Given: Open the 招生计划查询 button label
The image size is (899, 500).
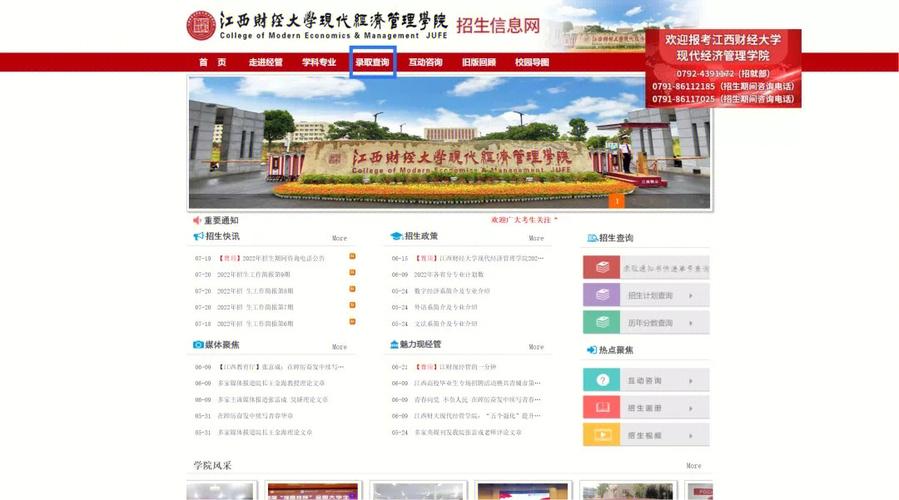Looking at the screenshot, I should point(650,295).
